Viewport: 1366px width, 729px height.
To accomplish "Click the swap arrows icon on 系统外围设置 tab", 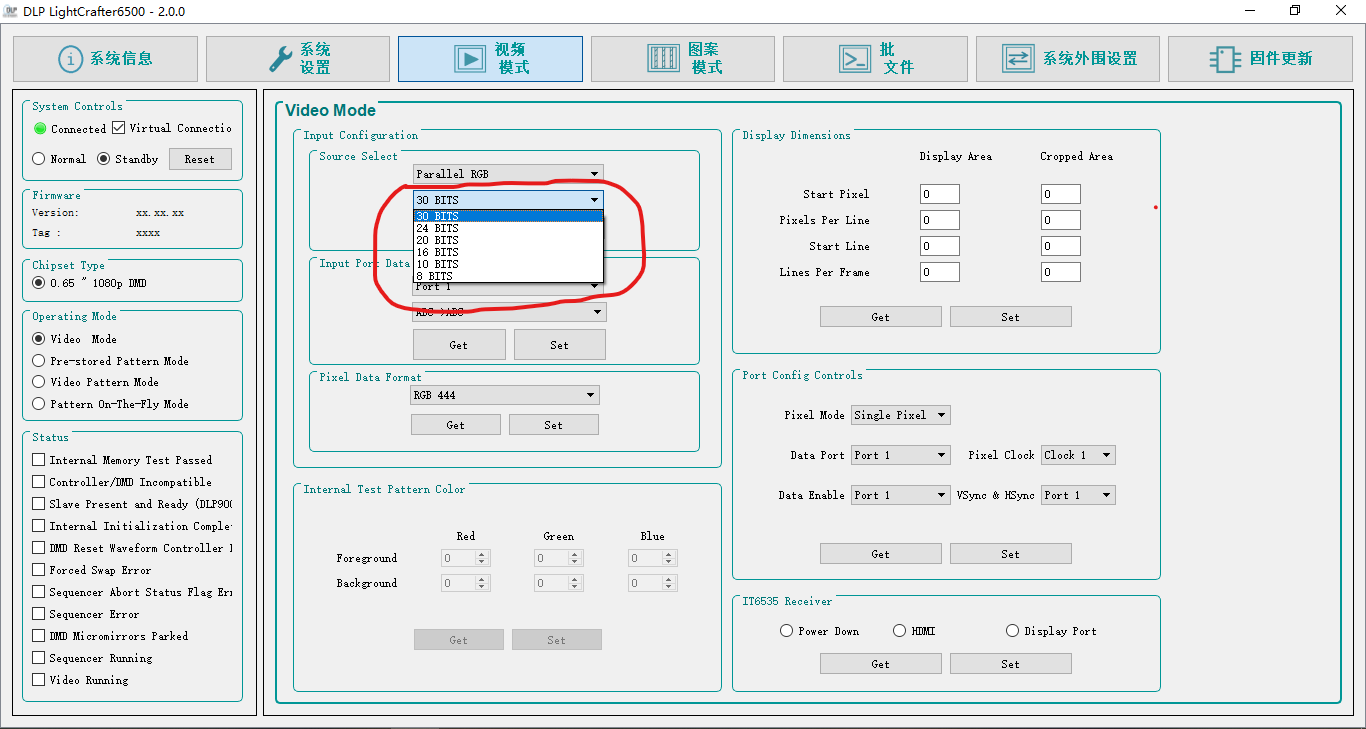I will (x=1018, y=59).
